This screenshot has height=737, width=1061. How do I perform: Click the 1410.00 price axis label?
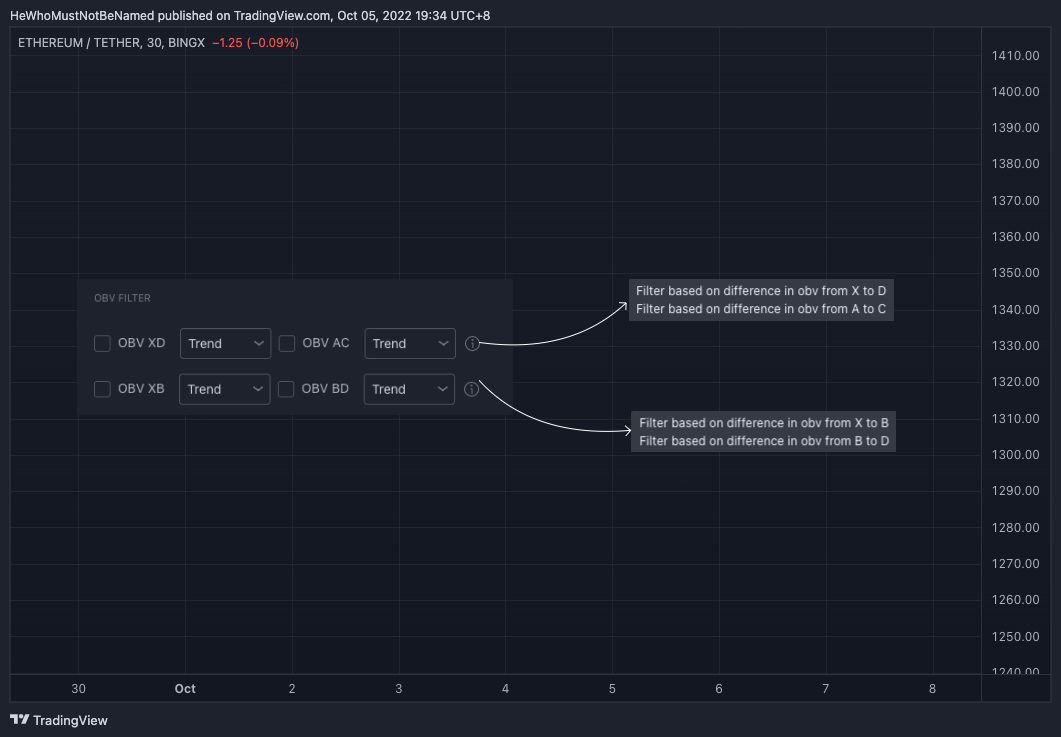(1016, 55)
